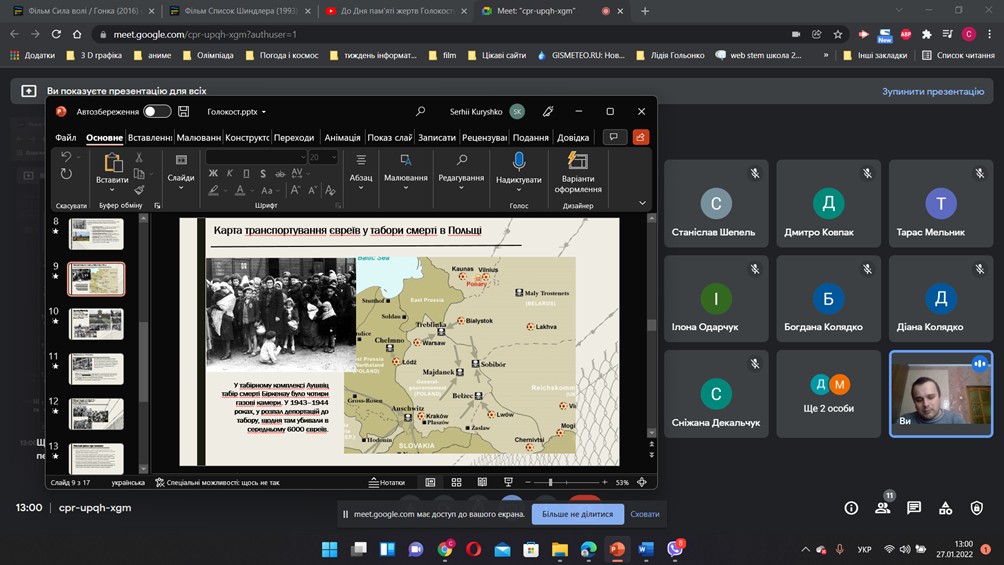Select slide 12 thumbnail

(96, 414)
